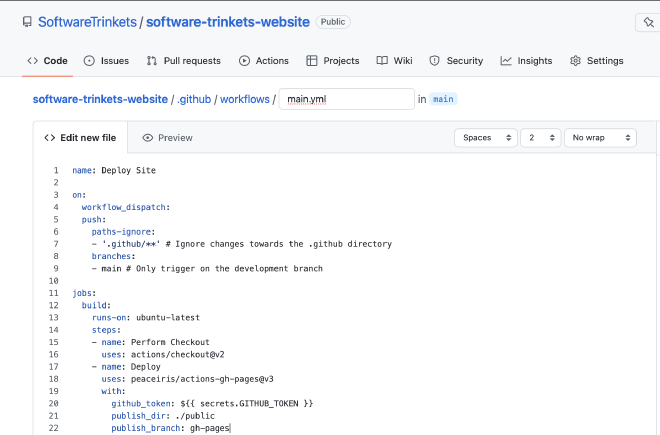Go to the Actions tab
660x435 pixels.
(x=264, y=61)
